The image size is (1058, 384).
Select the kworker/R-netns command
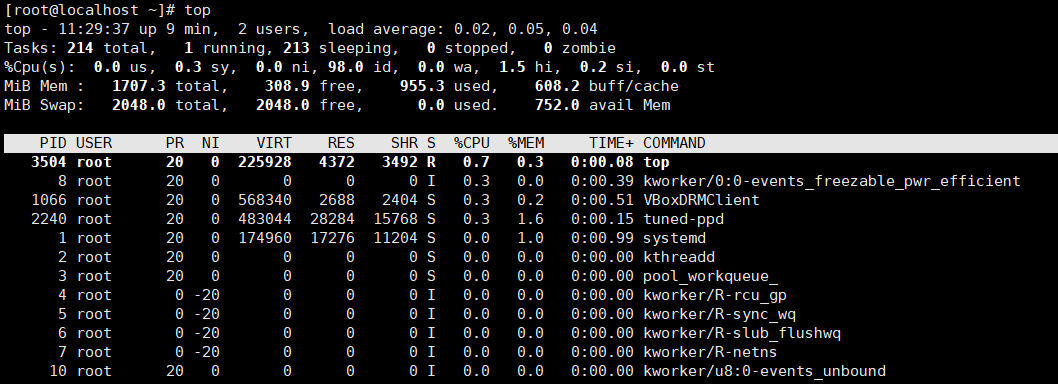tap(711, 352)
